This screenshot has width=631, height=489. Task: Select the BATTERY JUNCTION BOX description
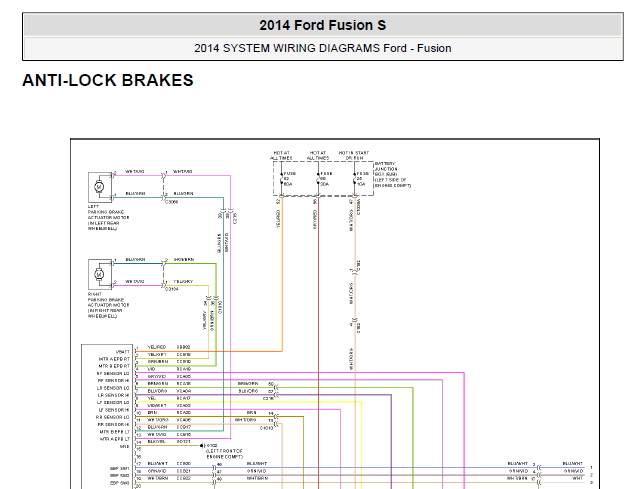pos(393,175)
